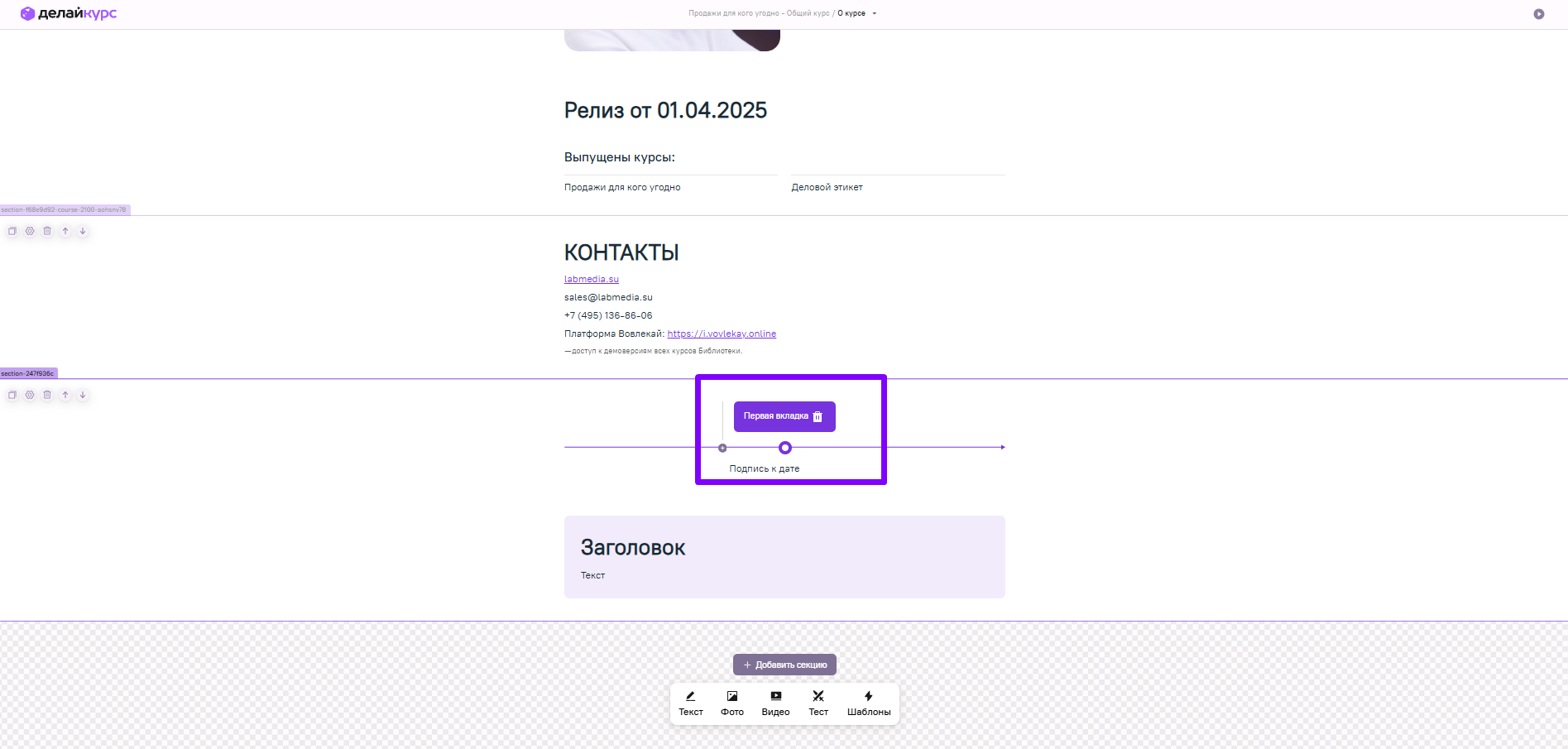1568x749 pixels.
Task: Choose the Видео block type
Action: tap(775, 703)
